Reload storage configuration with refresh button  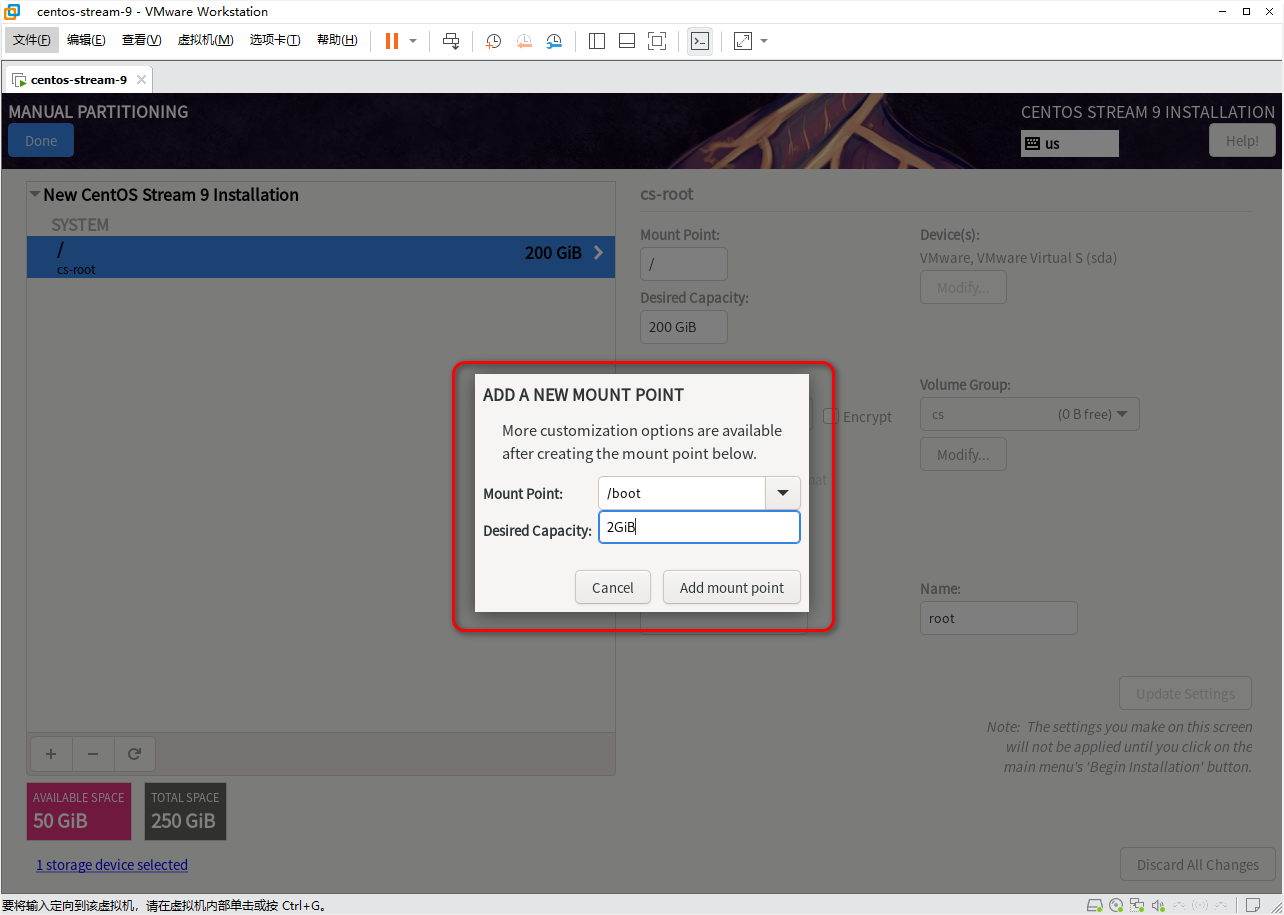[x=134, y=754]
